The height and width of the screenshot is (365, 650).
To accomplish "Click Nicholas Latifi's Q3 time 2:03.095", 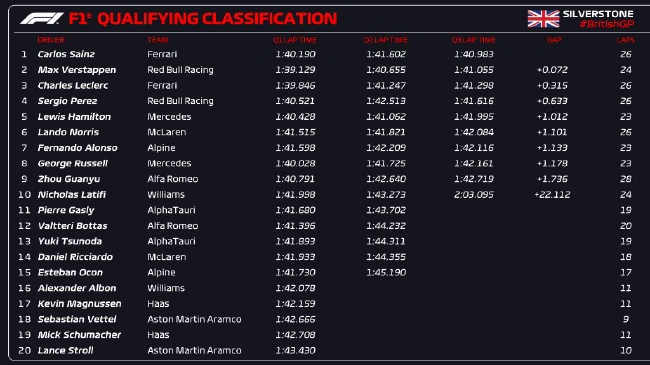I will tap(473, 195).
